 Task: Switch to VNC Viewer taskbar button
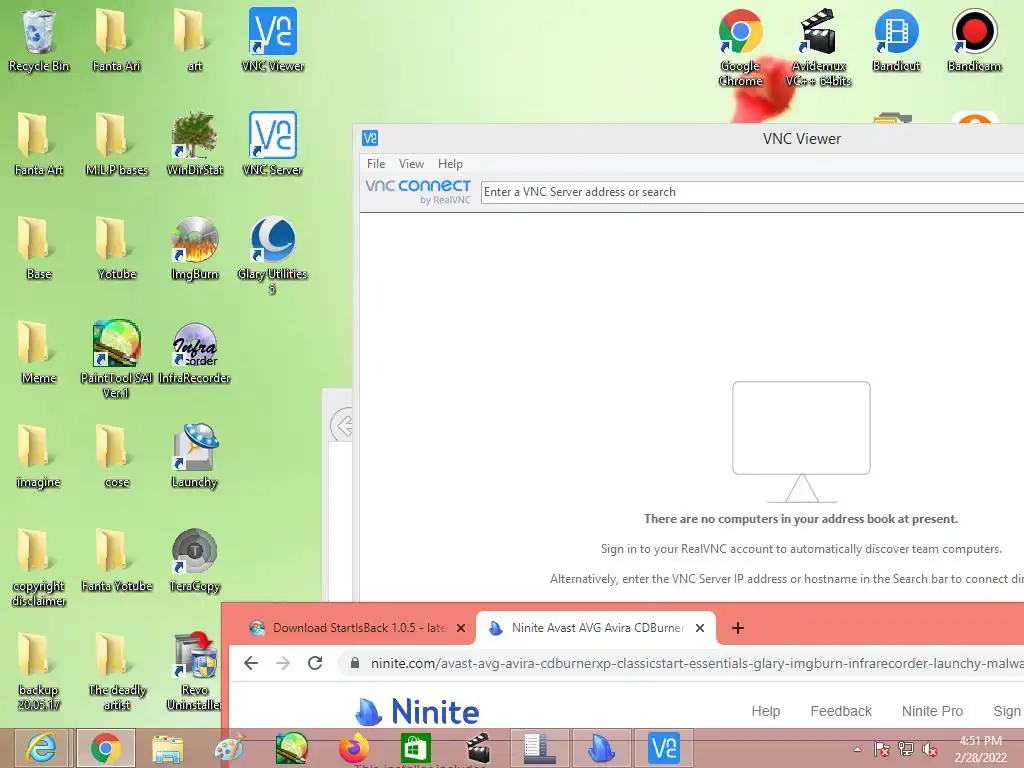[x=664, y=748]
